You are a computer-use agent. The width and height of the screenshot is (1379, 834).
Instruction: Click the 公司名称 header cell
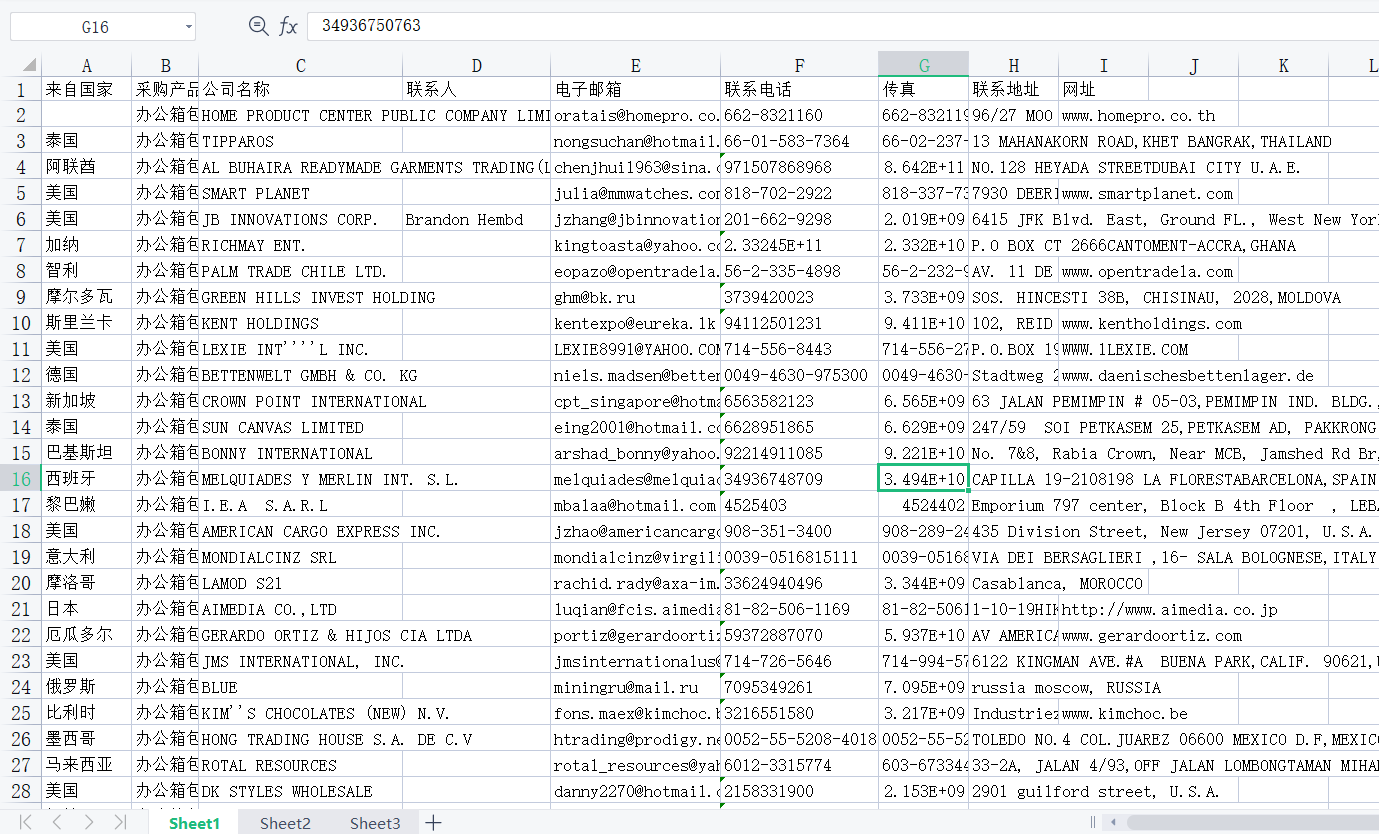(301, 90)
